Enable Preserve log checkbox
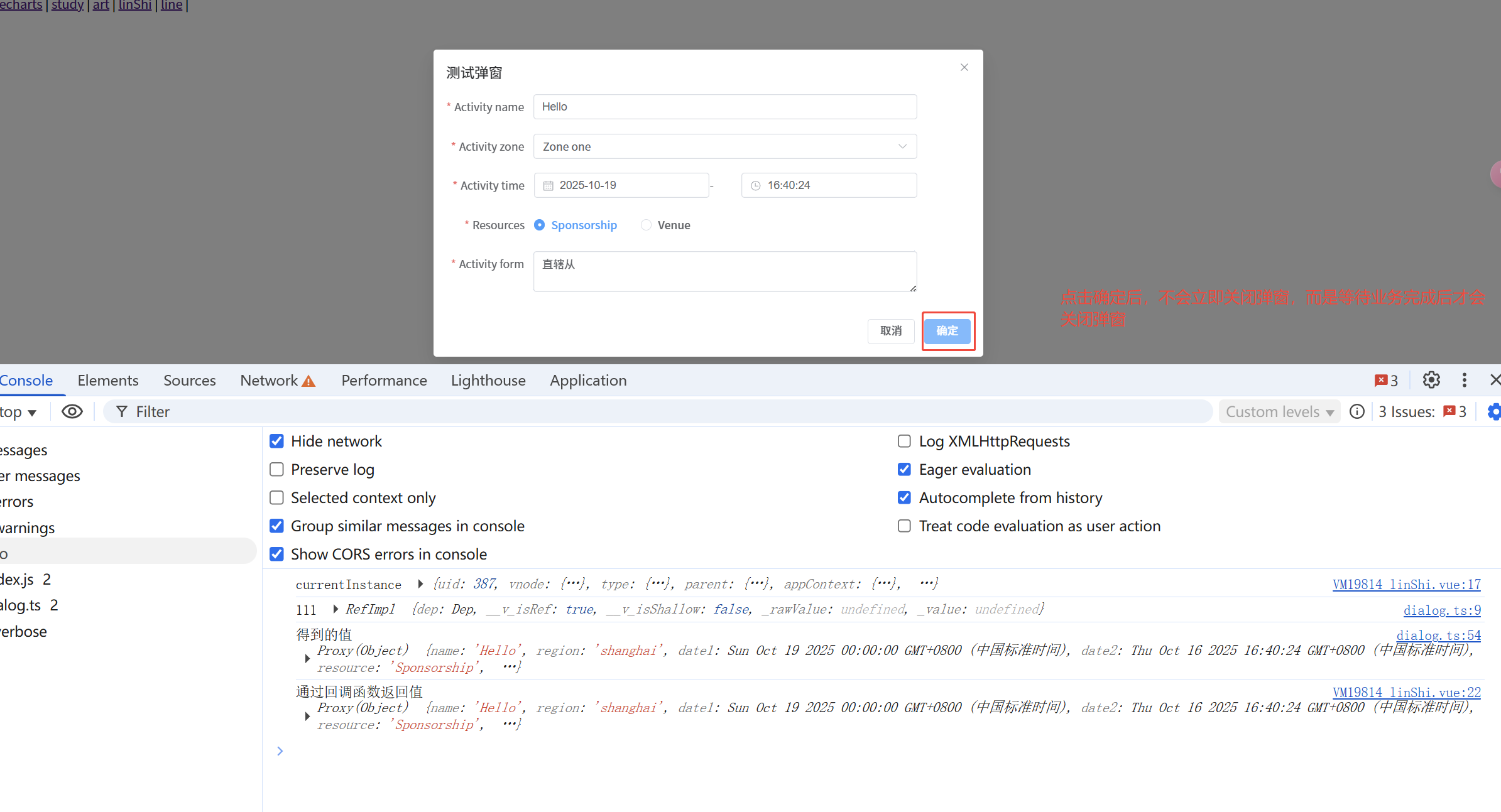 tap(276, 469)
